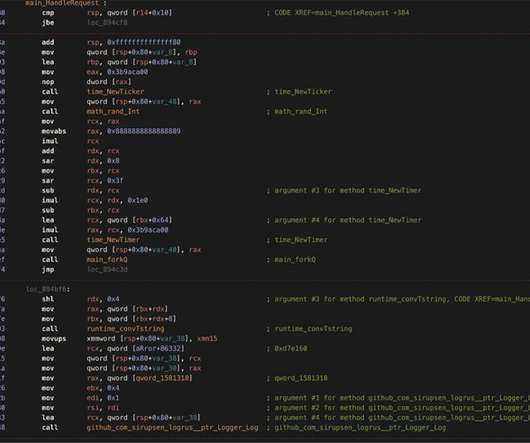530x443 pixels.
Task: Click the '; time_NewTimer' comment
Action: point(297,240)
